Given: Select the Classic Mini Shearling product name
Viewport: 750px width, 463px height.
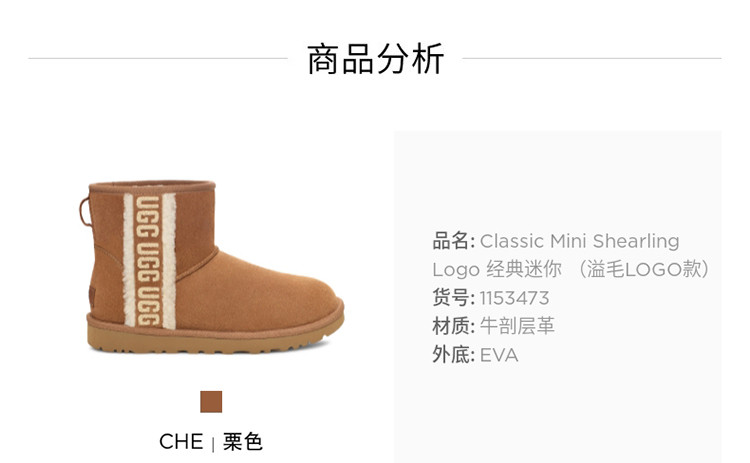Looking at the screenshot, I should [x=579, y=241].
